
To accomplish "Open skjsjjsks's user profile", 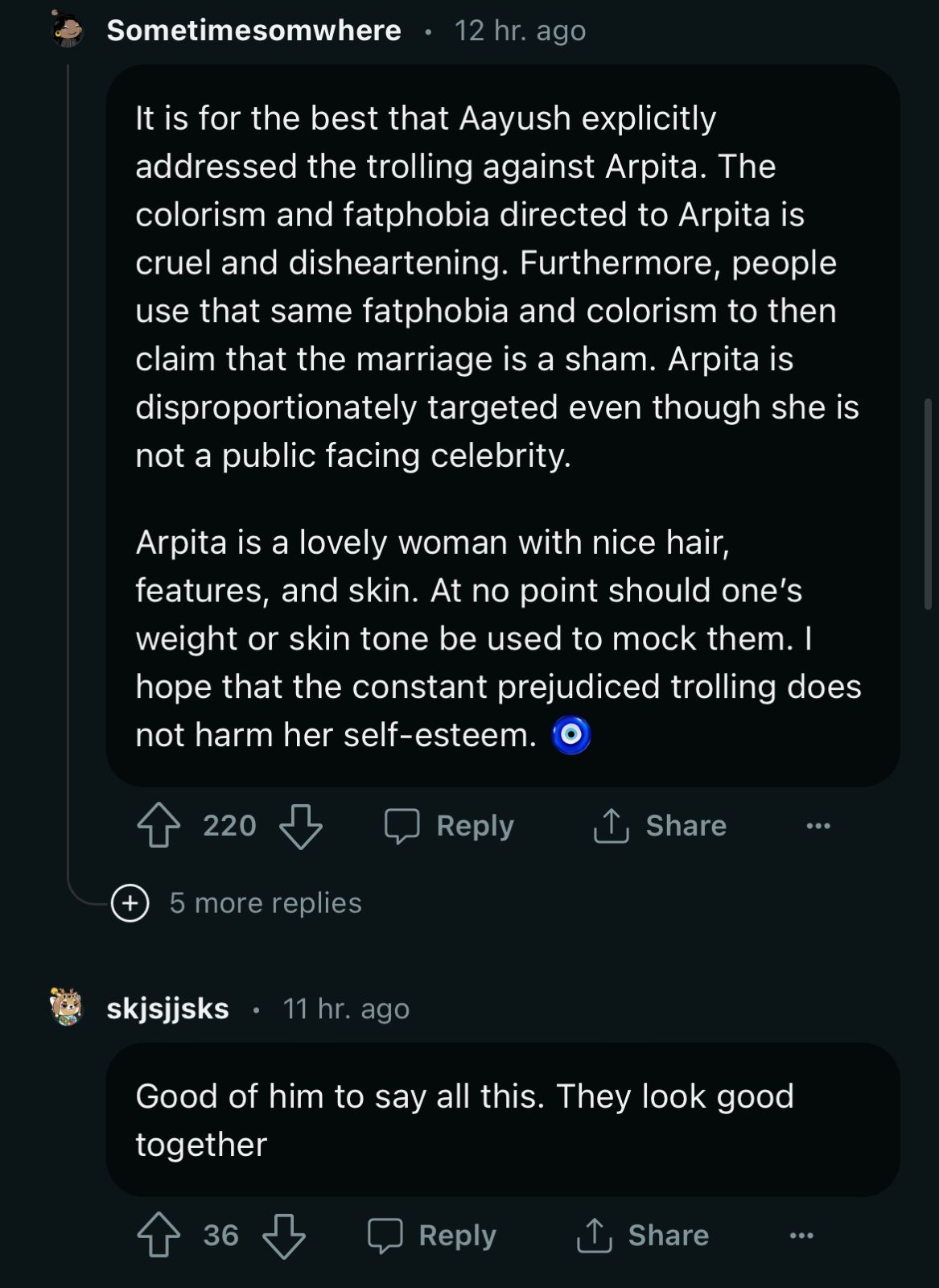I will (x=167, y=1008).
